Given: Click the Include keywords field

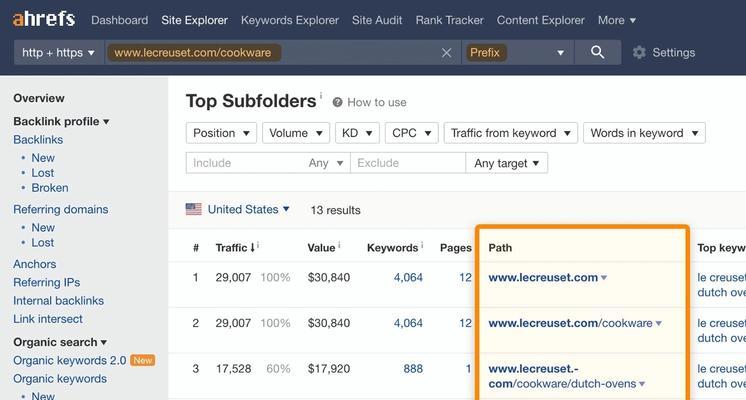Looking at the screenshot, I should click(245, 163).
